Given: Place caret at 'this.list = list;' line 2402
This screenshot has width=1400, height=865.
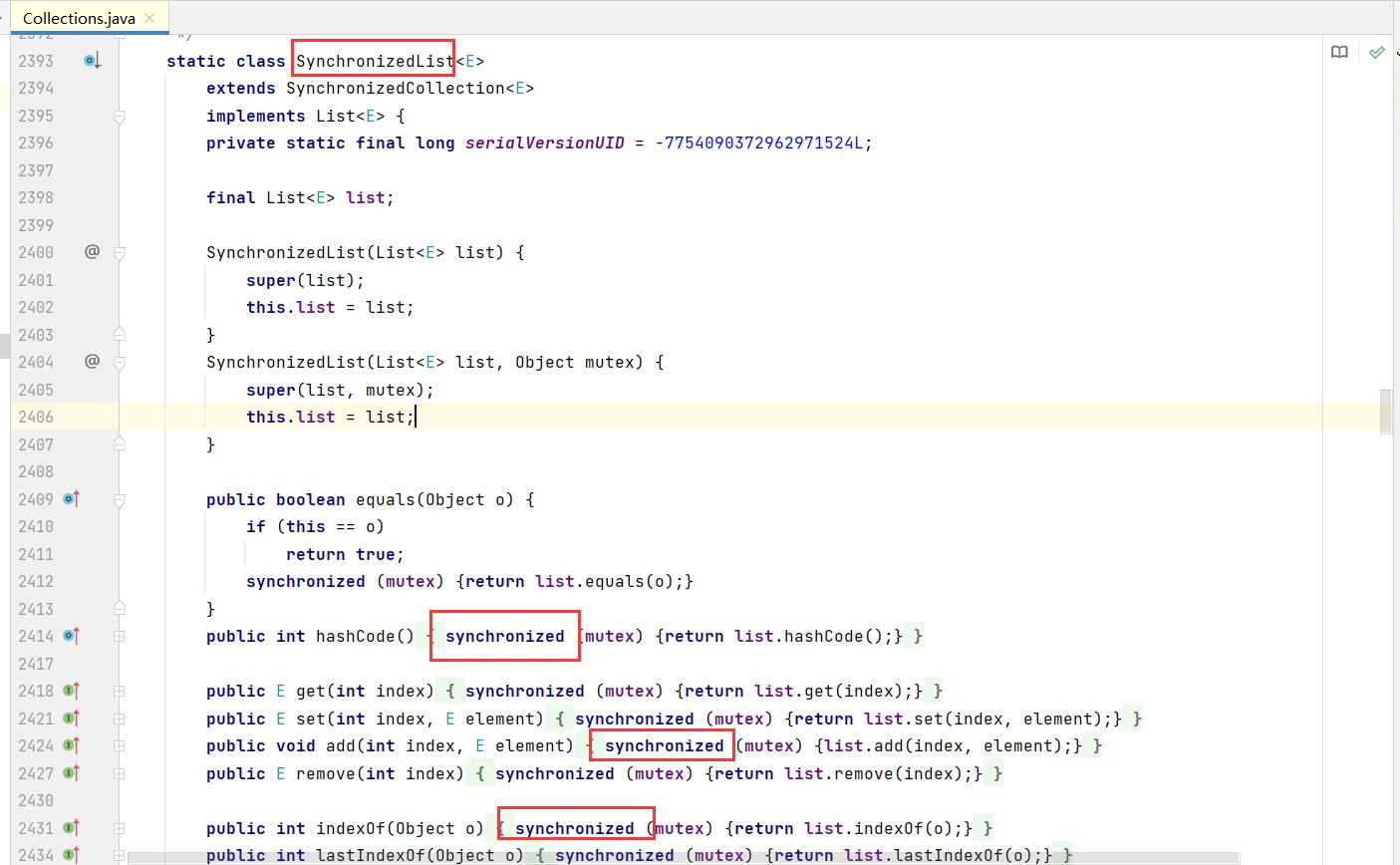Looking at the screenshot, I should click(330, 307).
